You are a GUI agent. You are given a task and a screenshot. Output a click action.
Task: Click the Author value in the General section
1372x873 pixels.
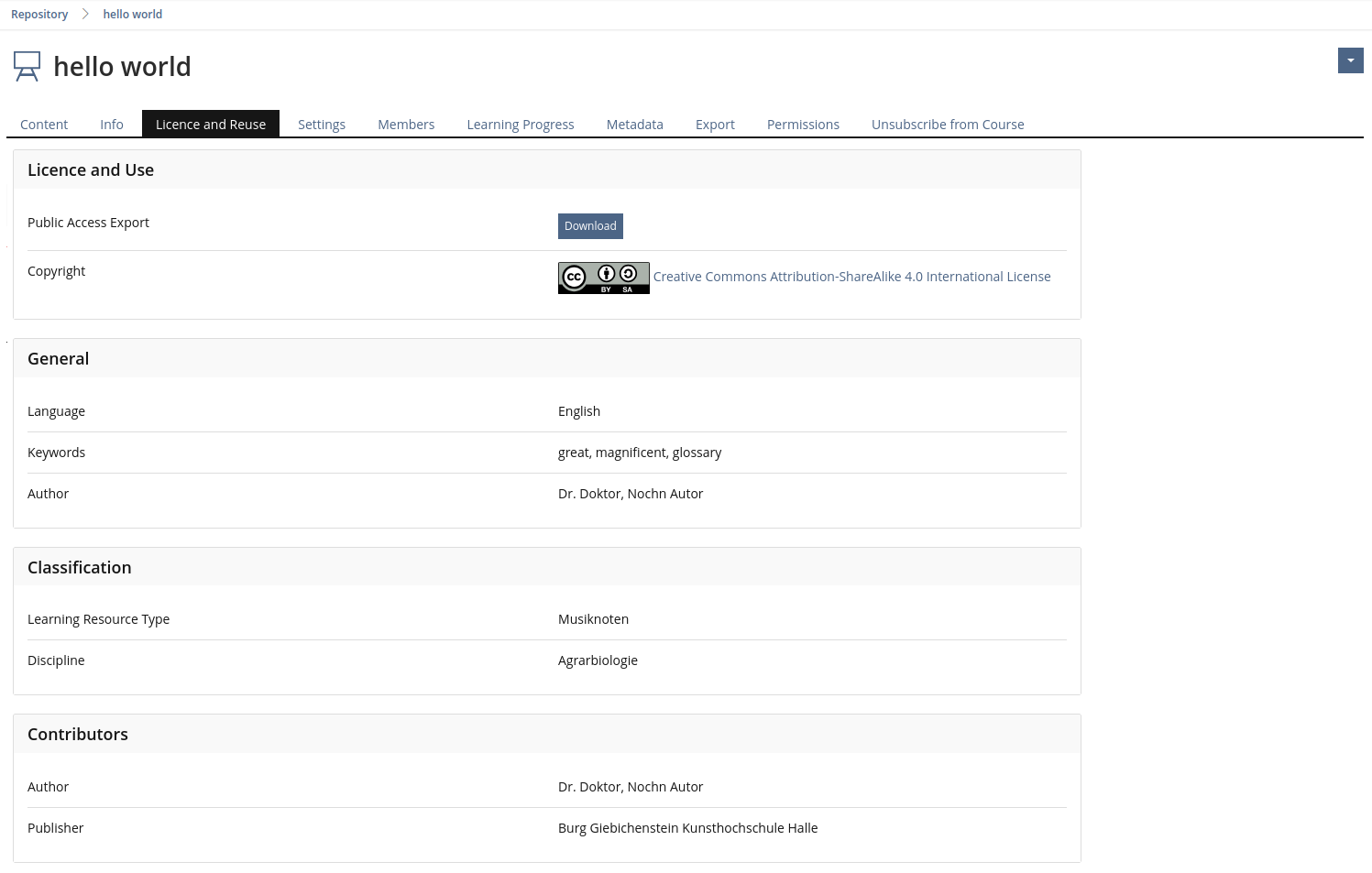click(631, 494)
